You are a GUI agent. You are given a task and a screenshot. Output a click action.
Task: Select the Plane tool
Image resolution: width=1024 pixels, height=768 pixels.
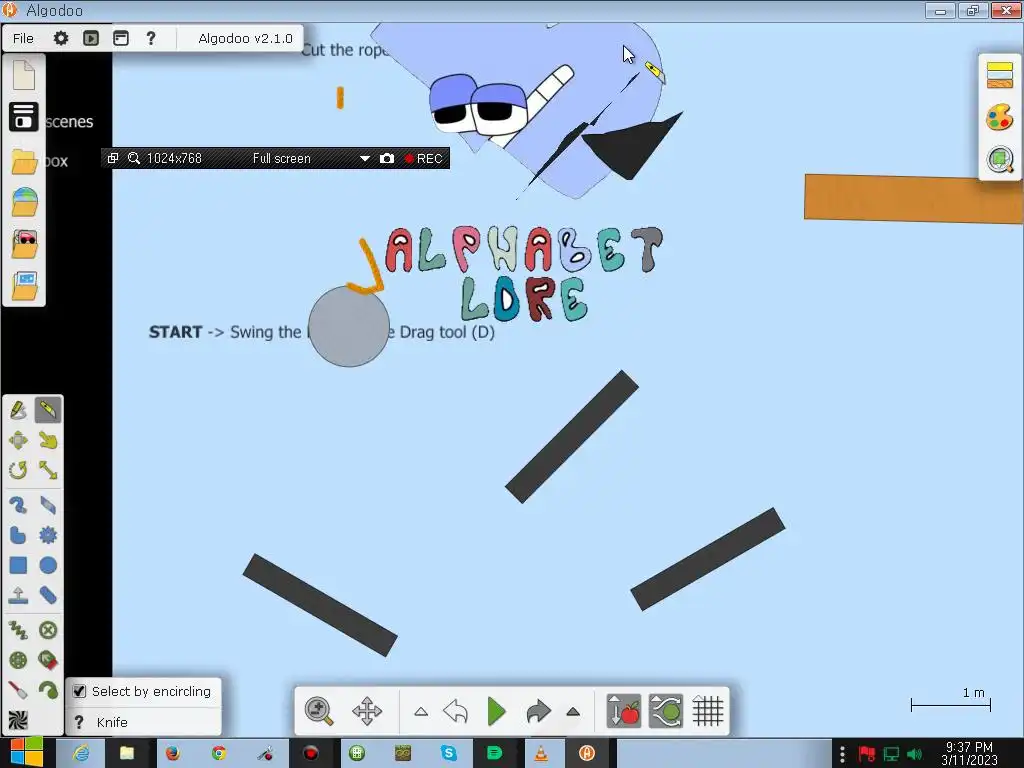[x=18, y=596]
